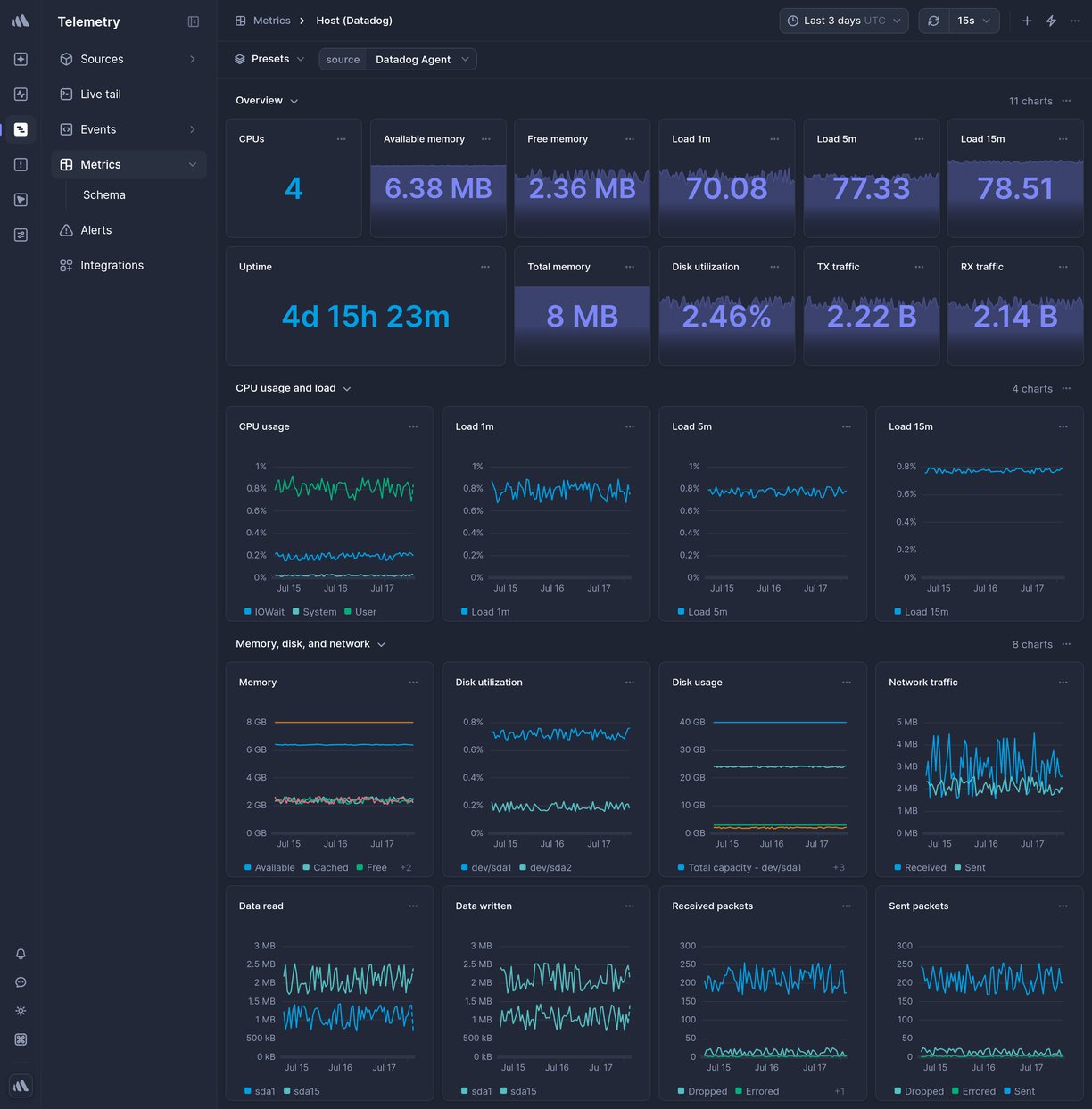Viewport: 1092px width, 1109px height.
Task: Toggle sda15 series in Data read legend
Action: (302, 1092)
